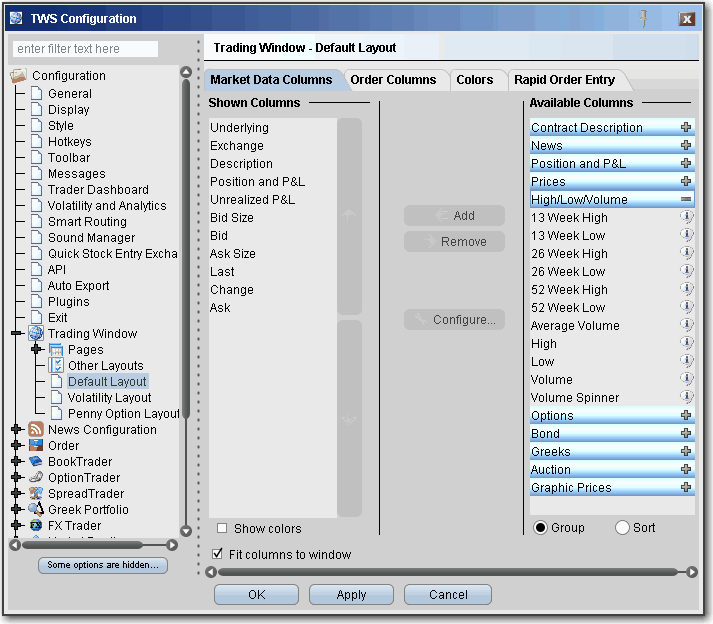Expand the Contract Description group

(686, 127)
